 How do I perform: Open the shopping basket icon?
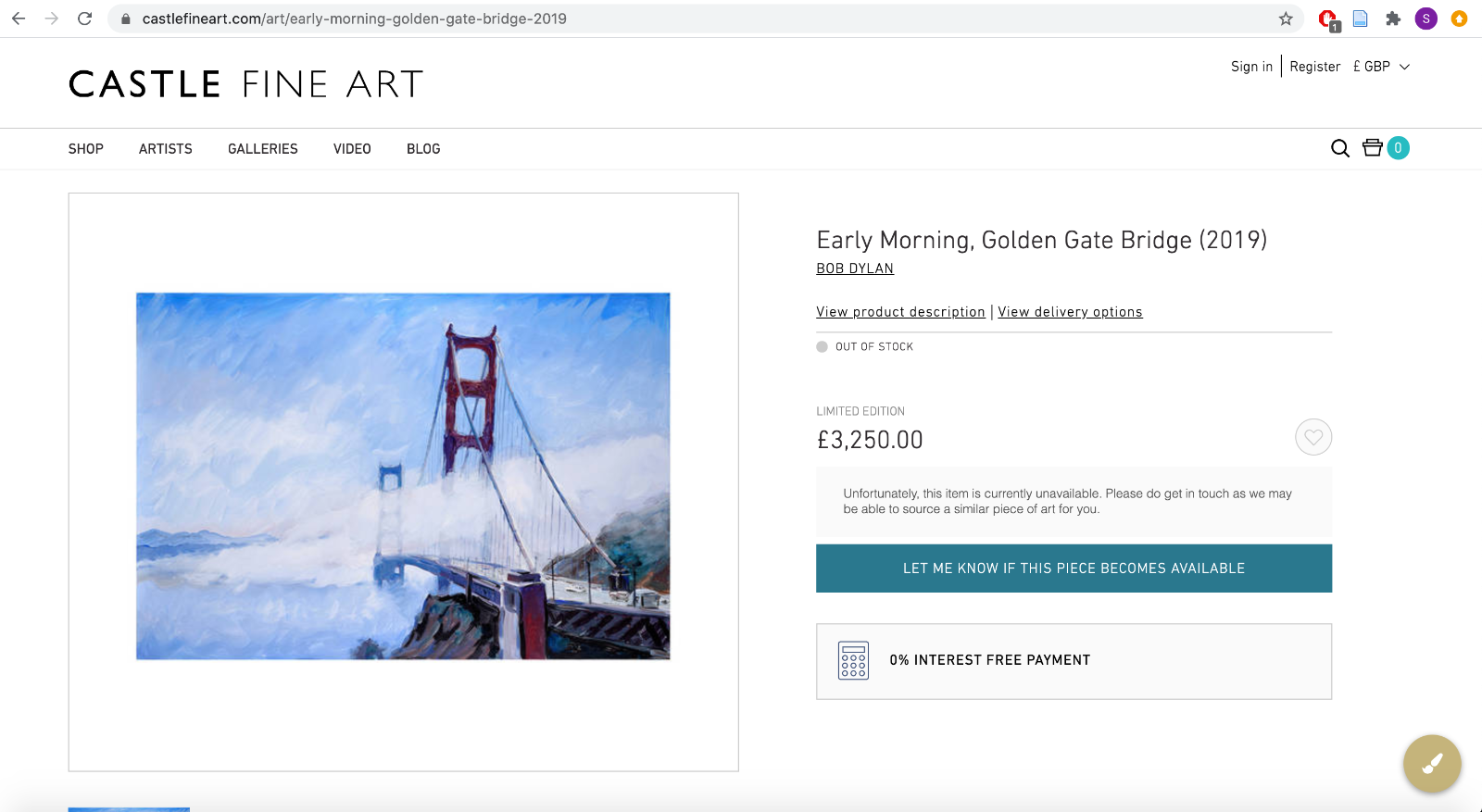point(1373,148)
